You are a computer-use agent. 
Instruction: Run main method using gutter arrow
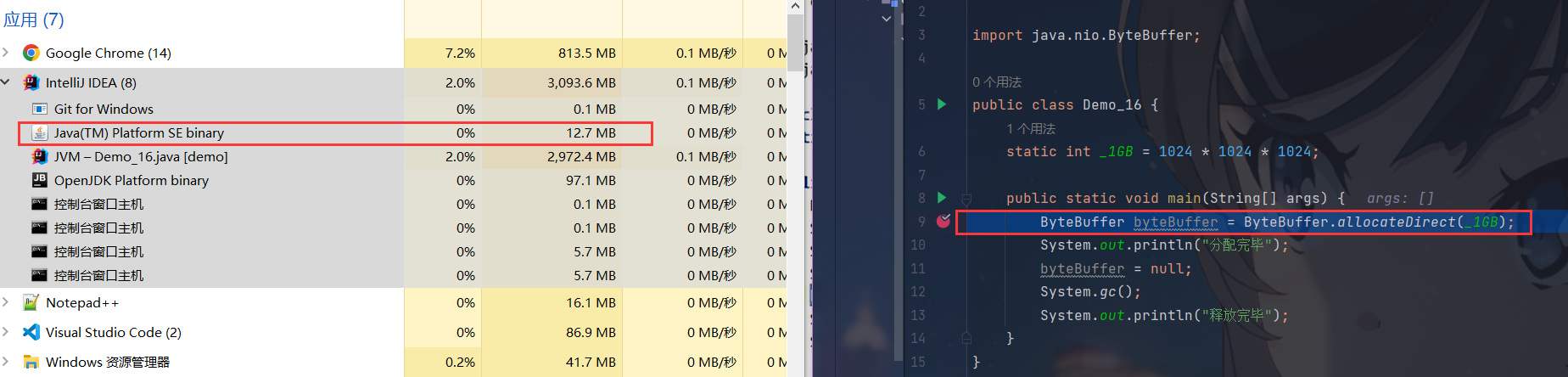click(x=941, y=198)
